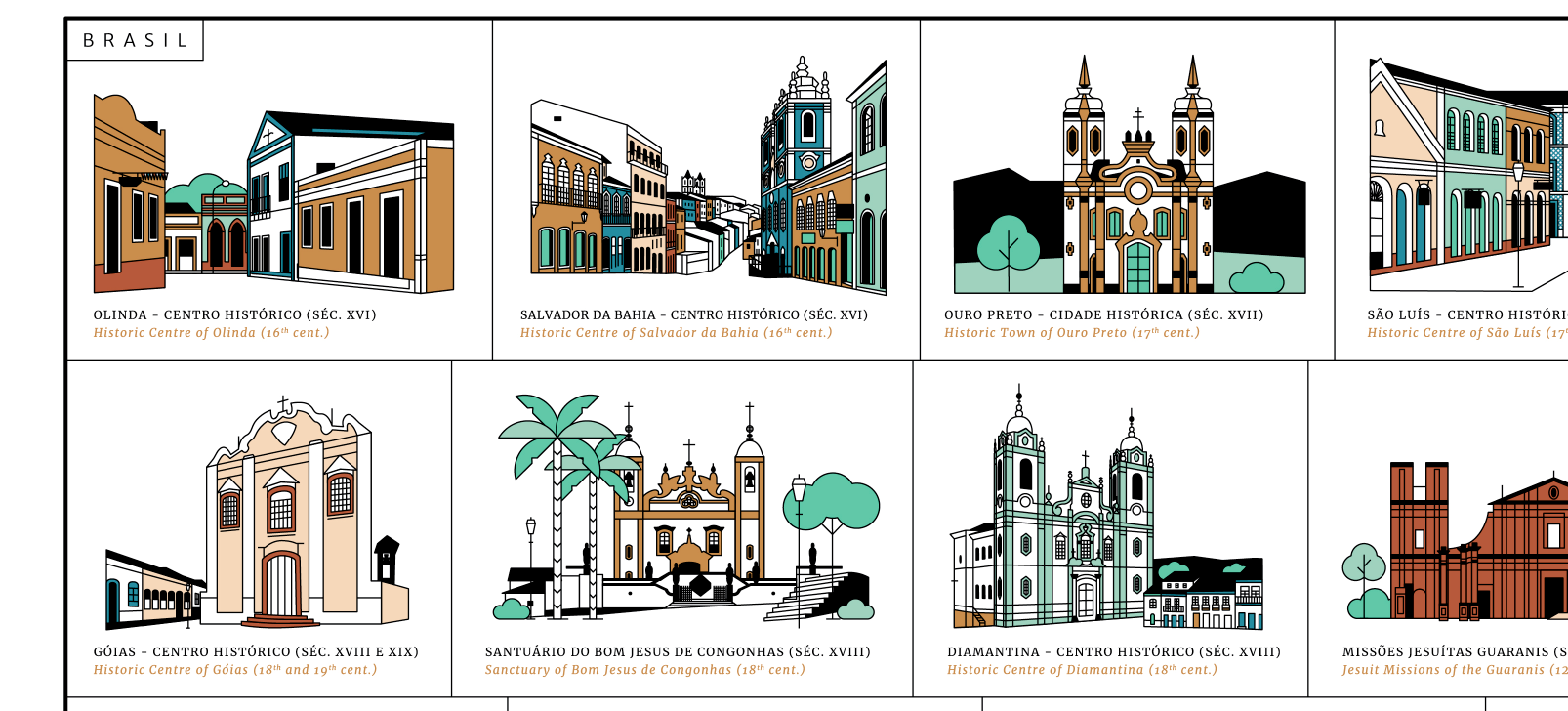Click caption 'OLINDA - CENTRO HISTÓRICO (SÉC. XVI)'
Image resolution: width=1568 pixels, height=711 pixels.
[234, 314]
